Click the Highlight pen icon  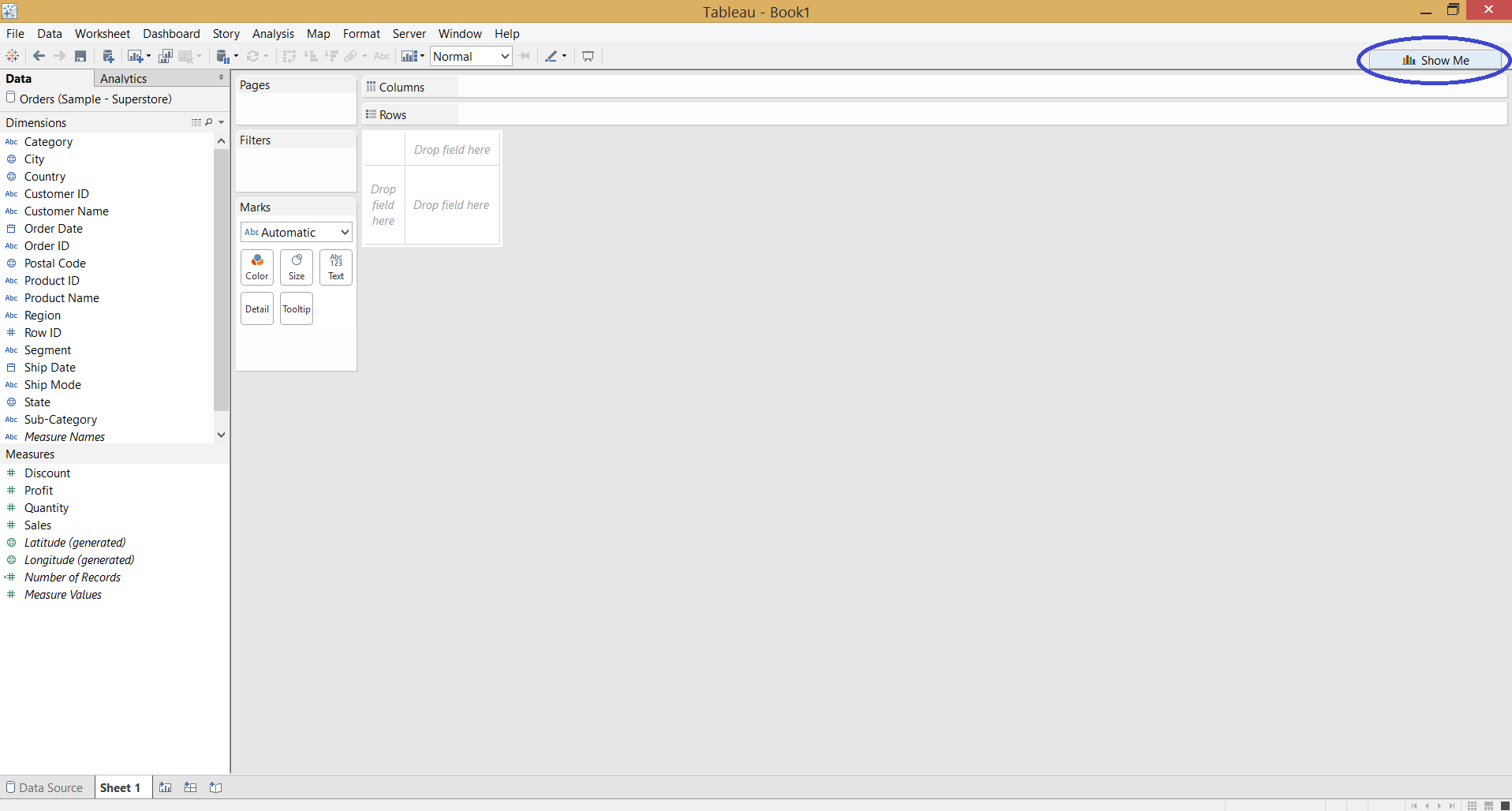(551, 56)
